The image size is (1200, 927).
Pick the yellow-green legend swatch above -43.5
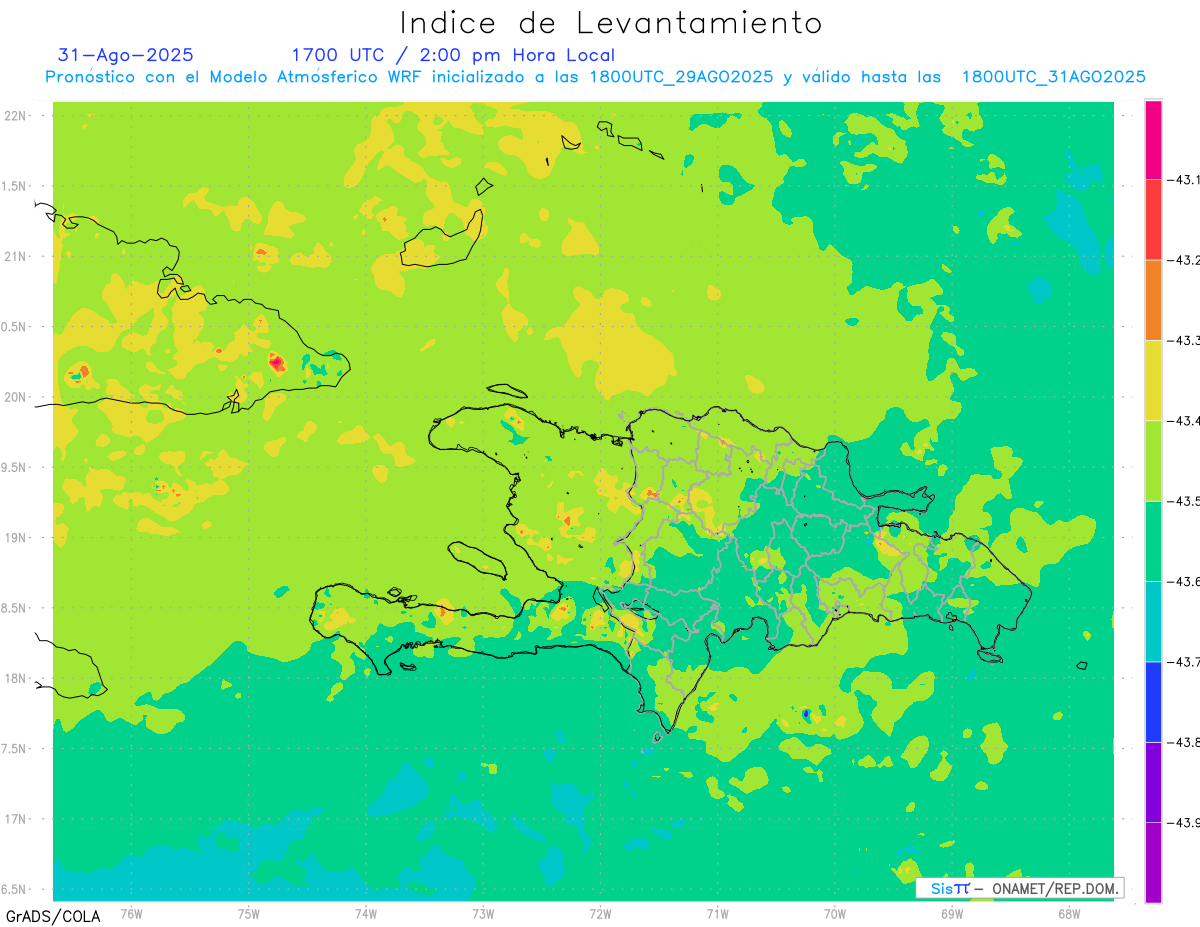(1153, 461)
